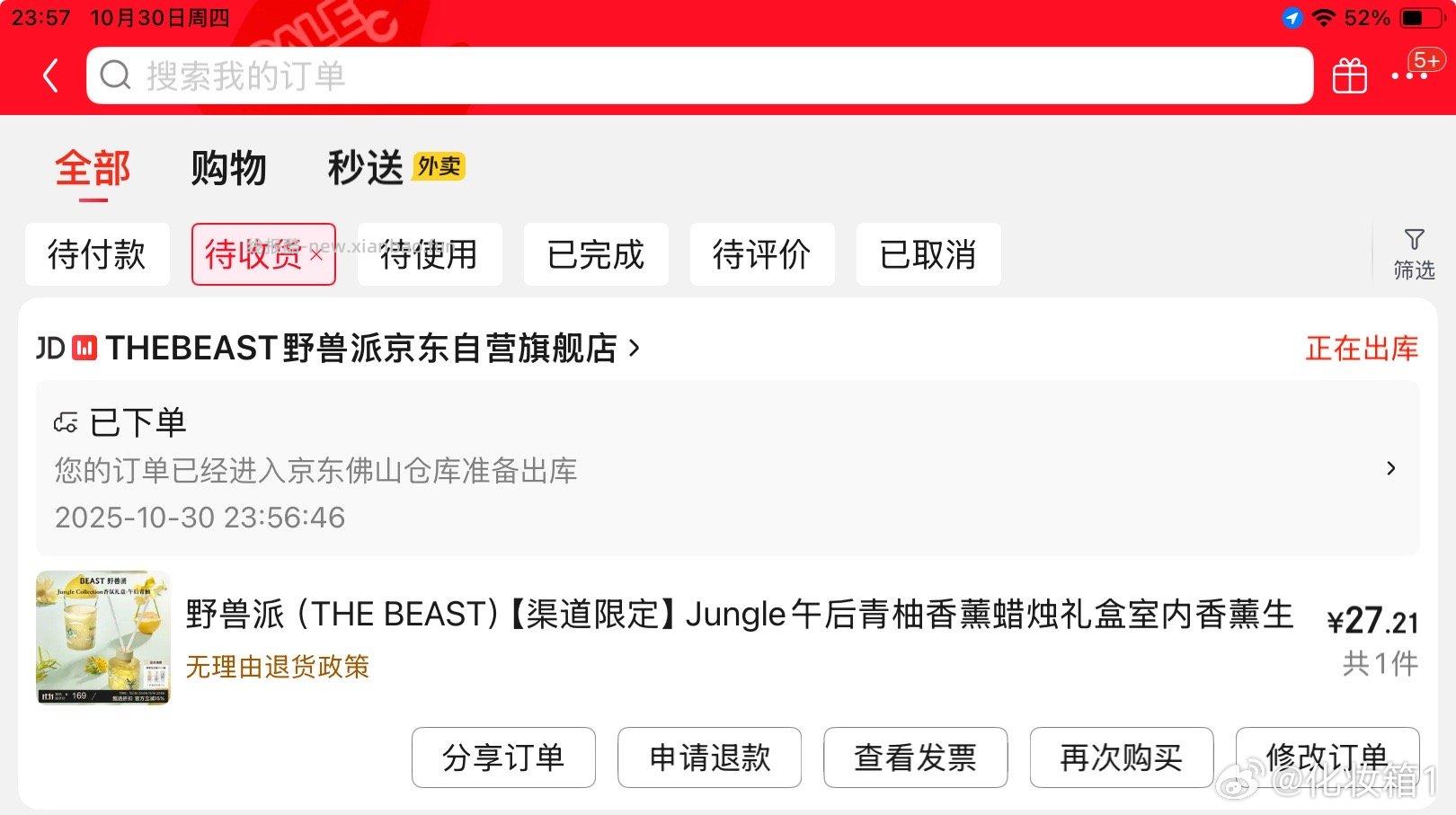
Task: Expand logistics details arrow for 已下单
Action: click(x=1390, y=468)
